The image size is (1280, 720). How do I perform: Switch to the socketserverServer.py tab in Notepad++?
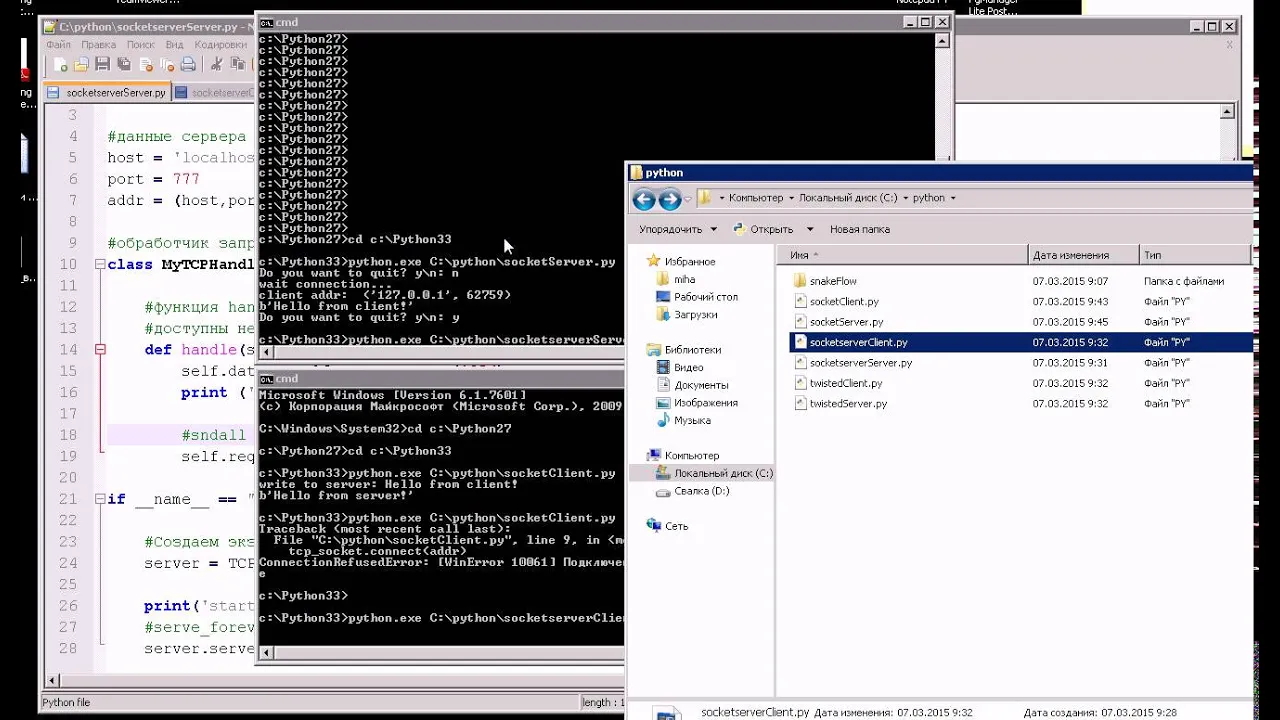pyautogui.click(x=107, y=93)
